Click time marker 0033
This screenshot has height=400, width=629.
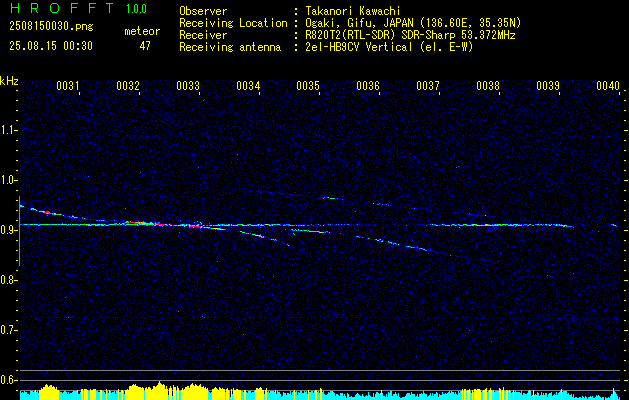tap(188, 85)
